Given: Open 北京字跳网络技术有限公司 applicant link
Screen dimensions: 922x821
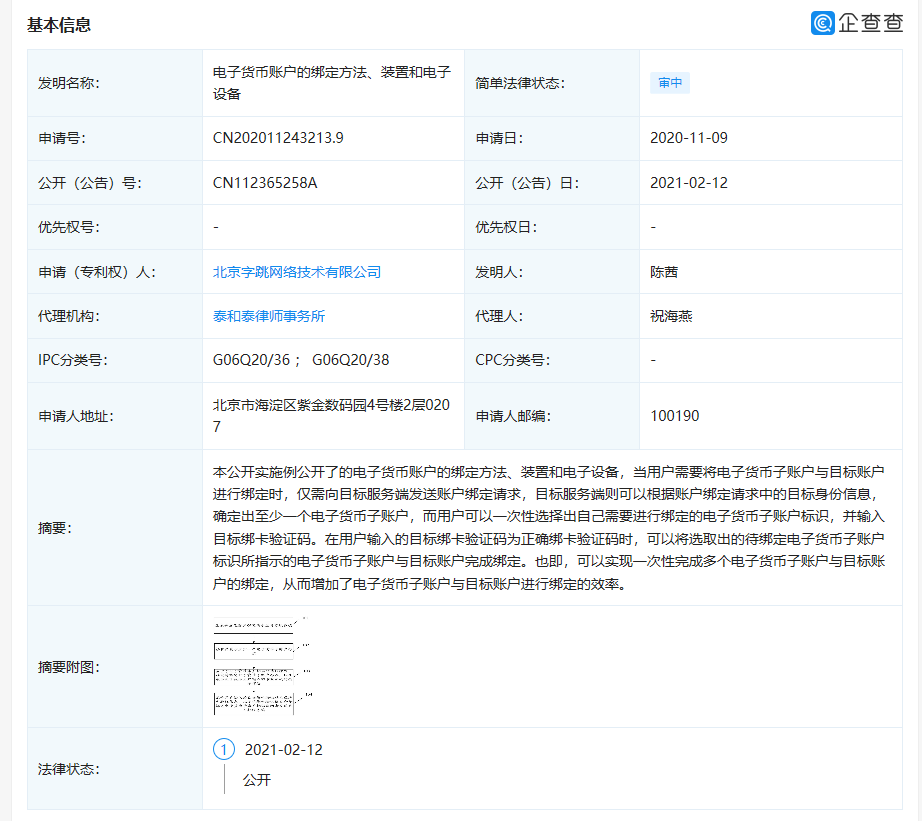Looking at the screenshot, I should pyautogui.click(x=296, y=272).
